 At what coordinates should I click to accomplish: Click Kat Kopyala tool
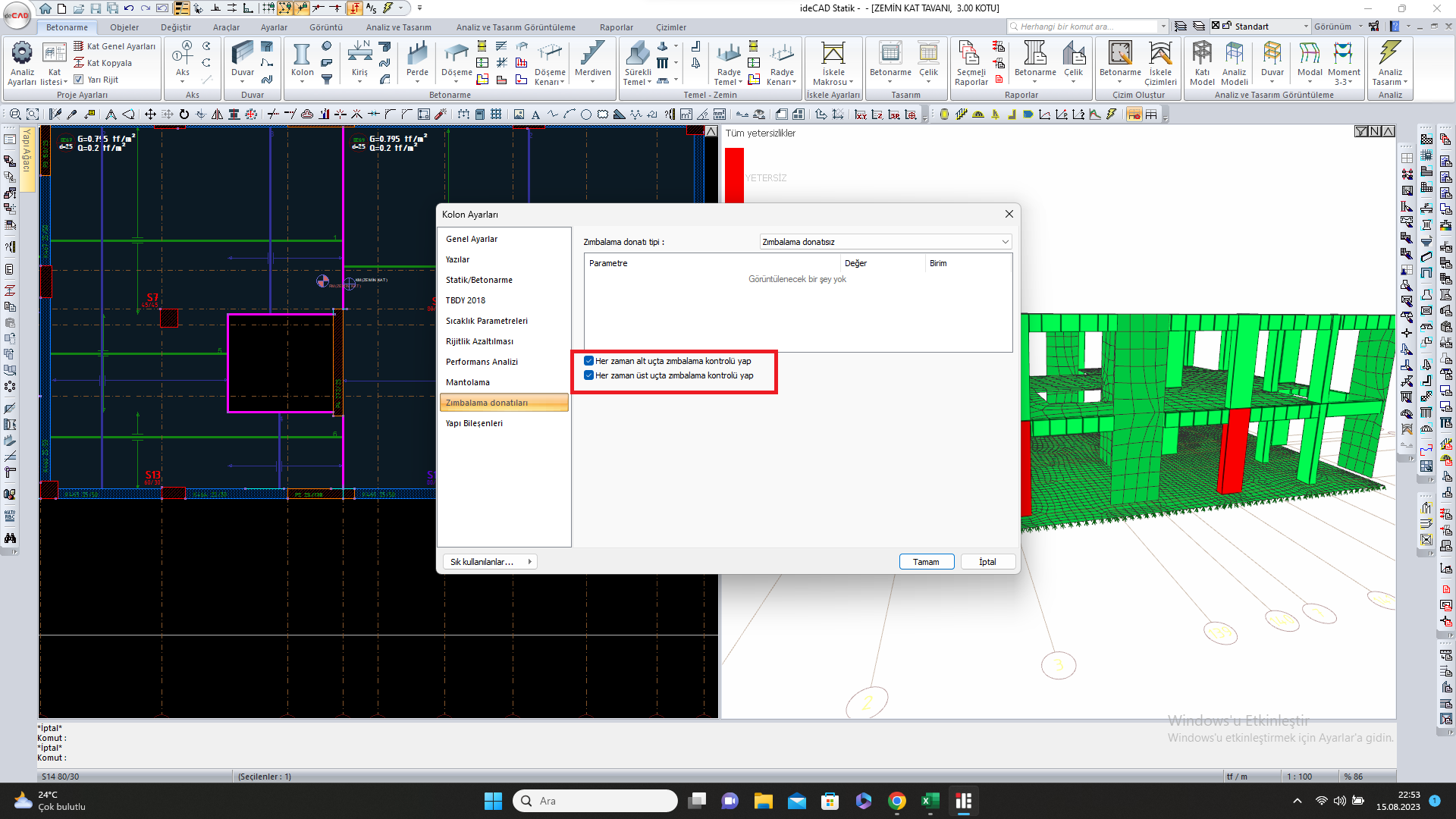tap(103, 63)
